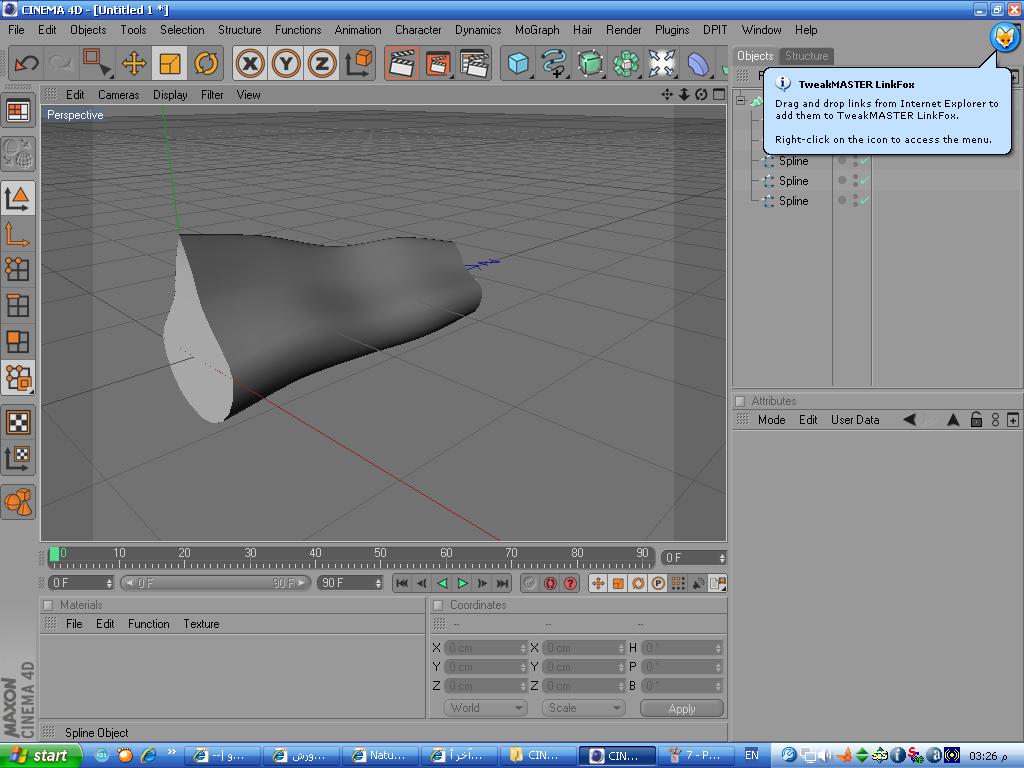Click the Undo arrow icon

[x=26, y=63]
